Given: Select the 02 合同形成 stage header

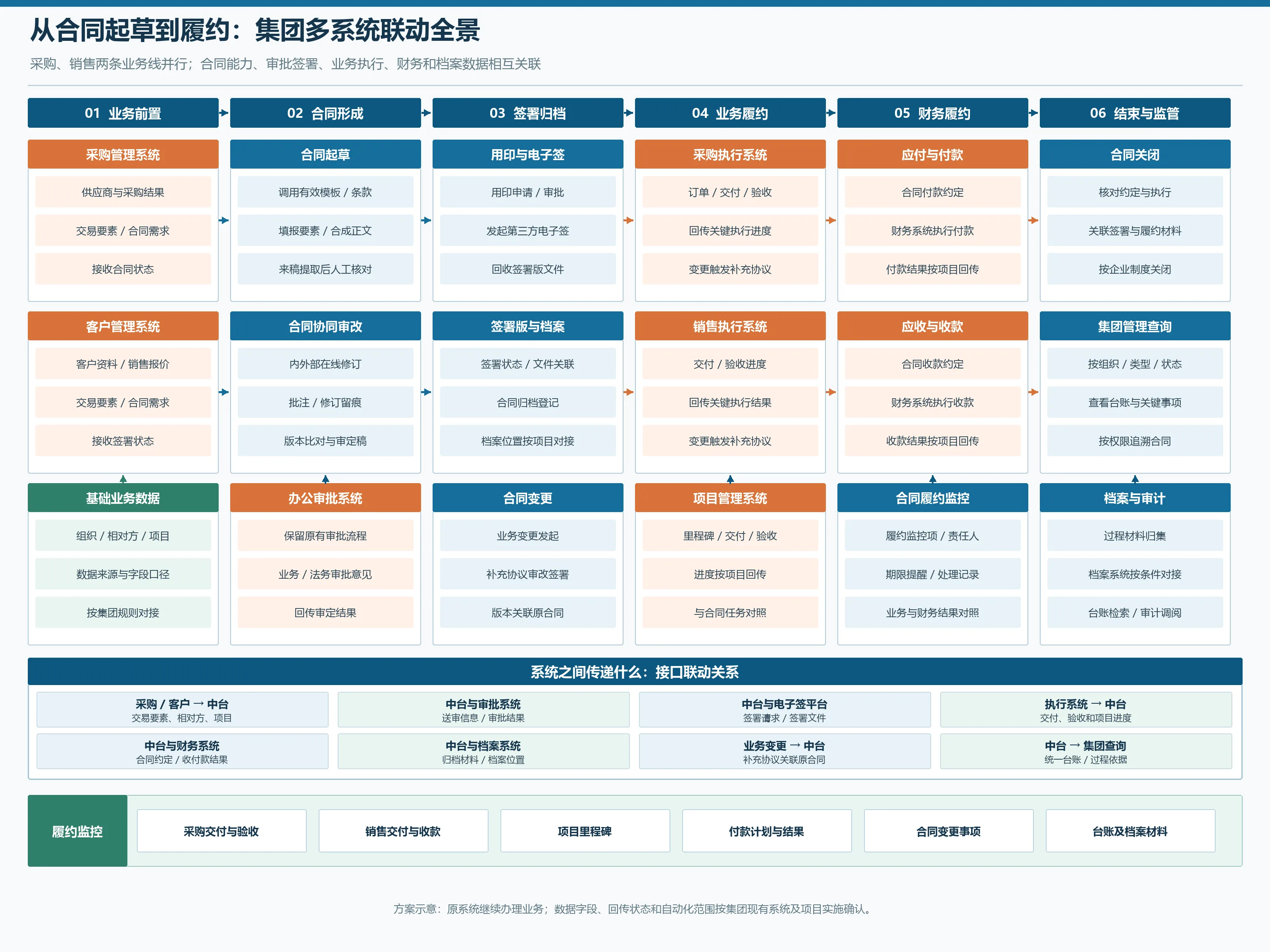Looking at the screenshot, I should [325, 113].
